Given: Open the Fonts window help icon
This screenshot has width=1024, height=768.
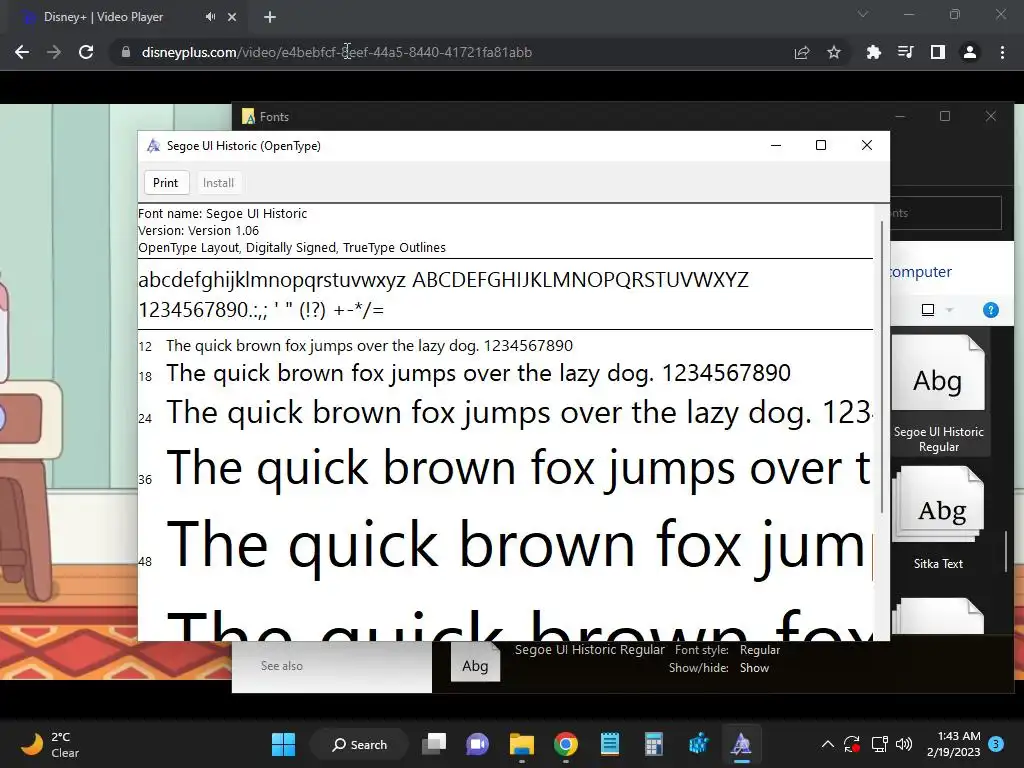Looking at the screenshot, I should (990, 310).
